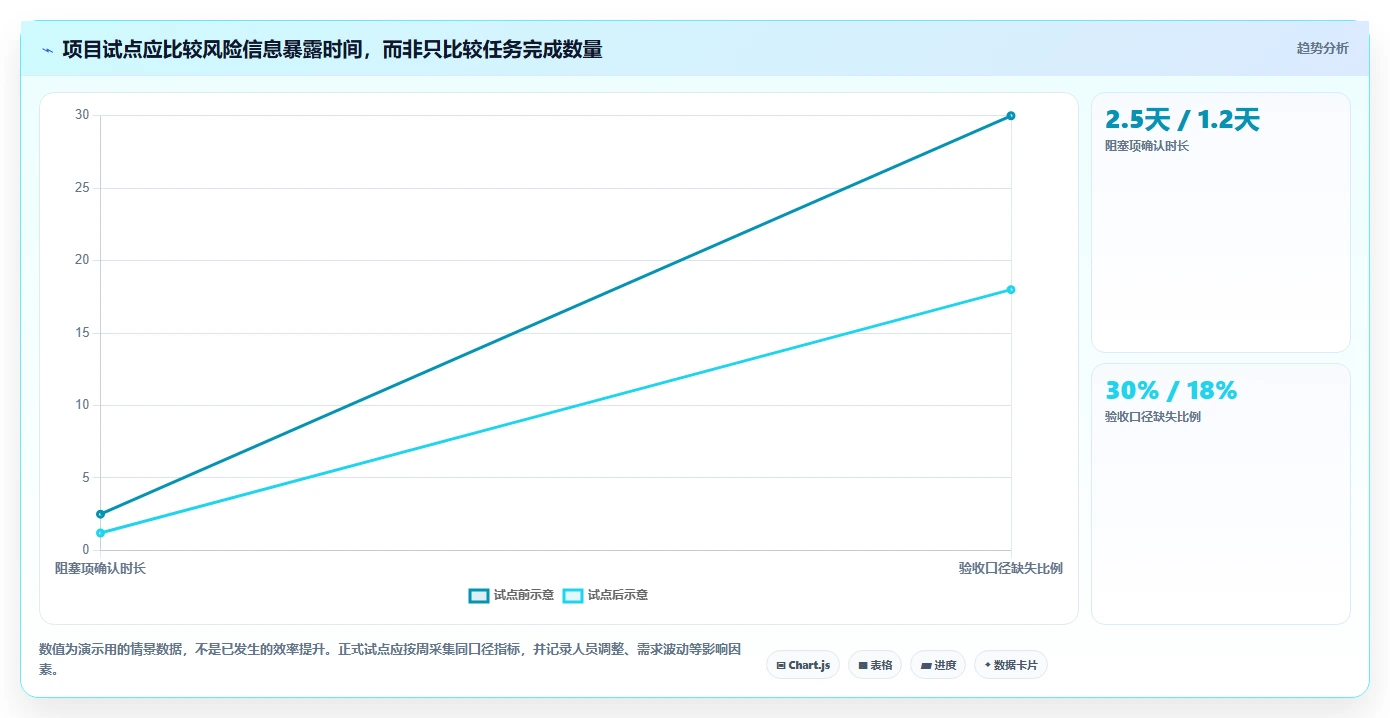This screenshot has height=718, width=1390.
Task: Click the 验收口径缺失比例 x-axis label
Action: (x=1011, y=568)
